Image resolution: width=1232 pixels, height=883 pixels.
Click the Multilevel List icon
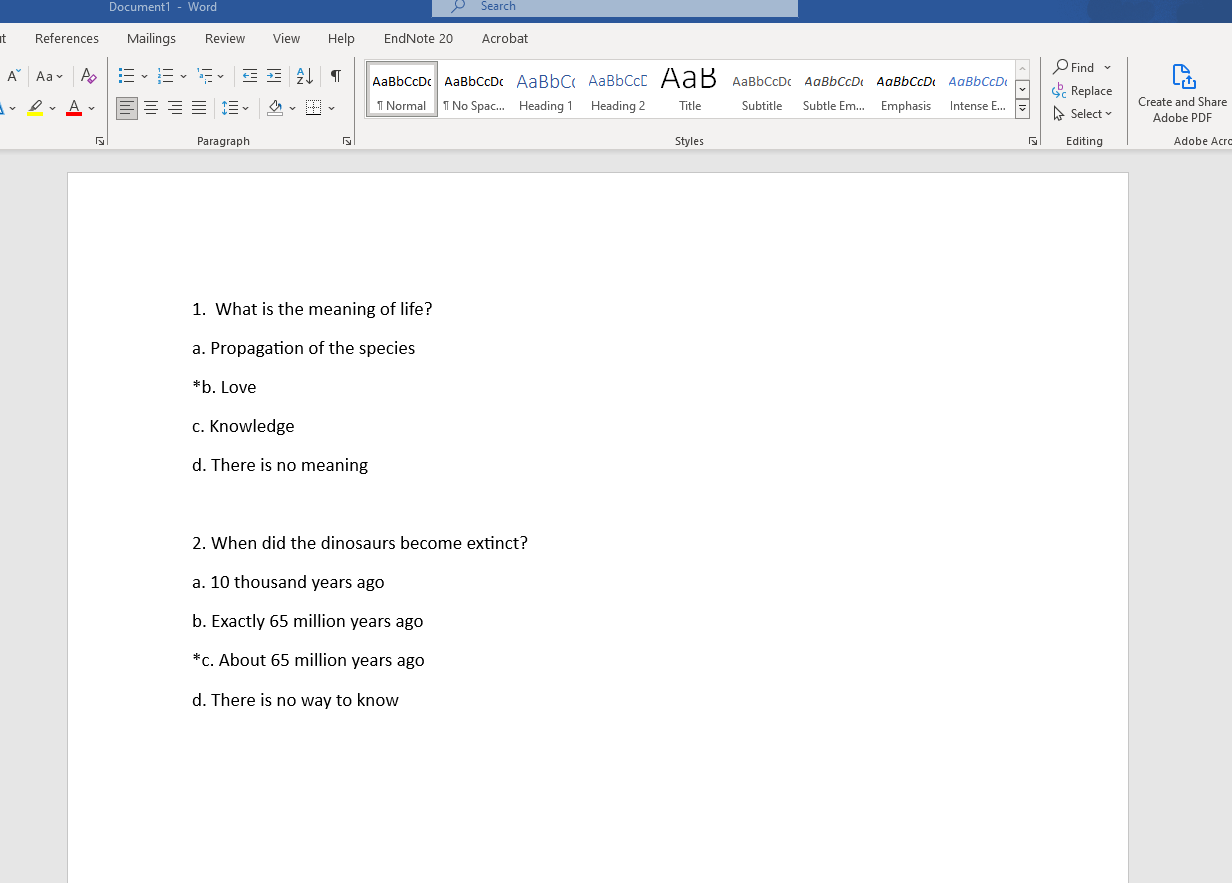[204, 77]
